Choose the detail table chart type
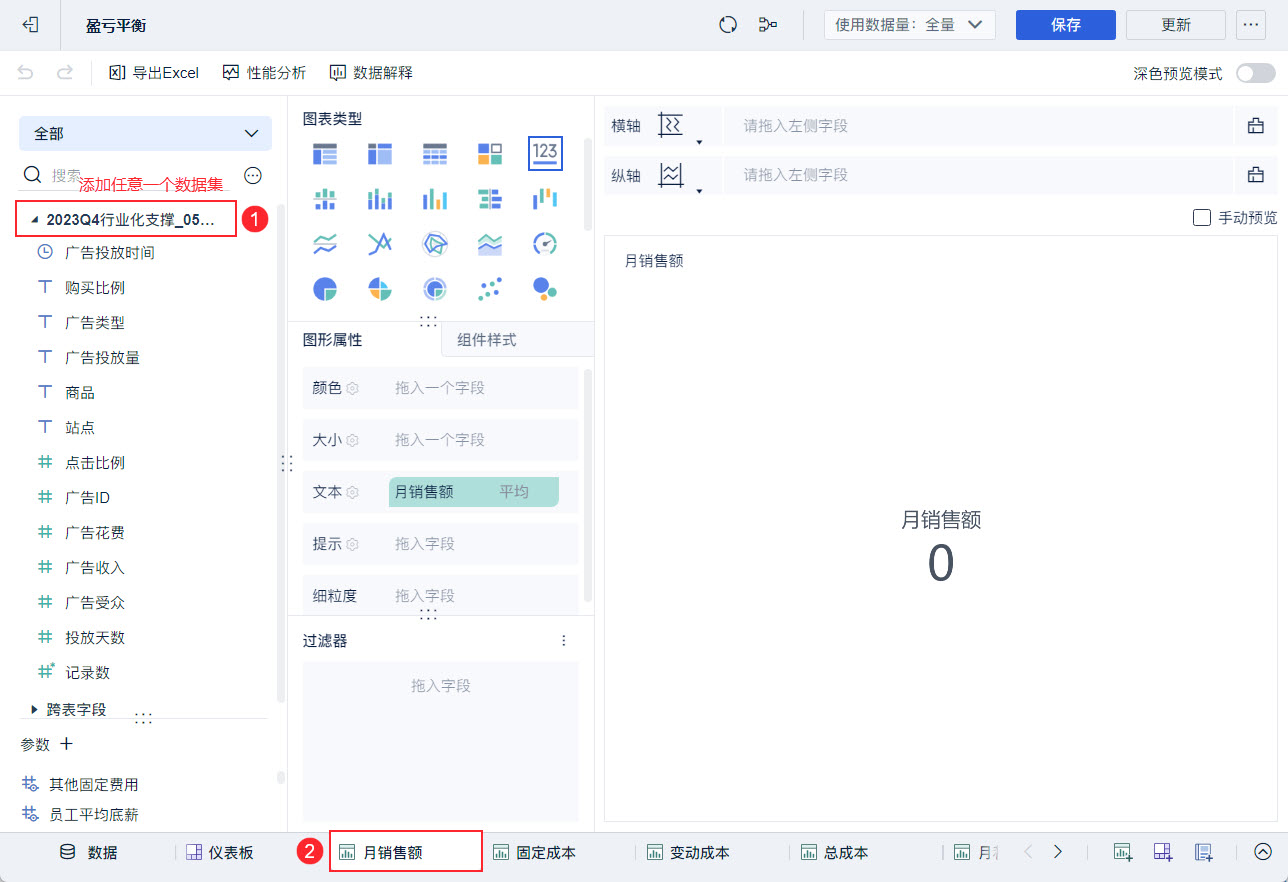The image size is (1288, 882). [x=435, y=153]
